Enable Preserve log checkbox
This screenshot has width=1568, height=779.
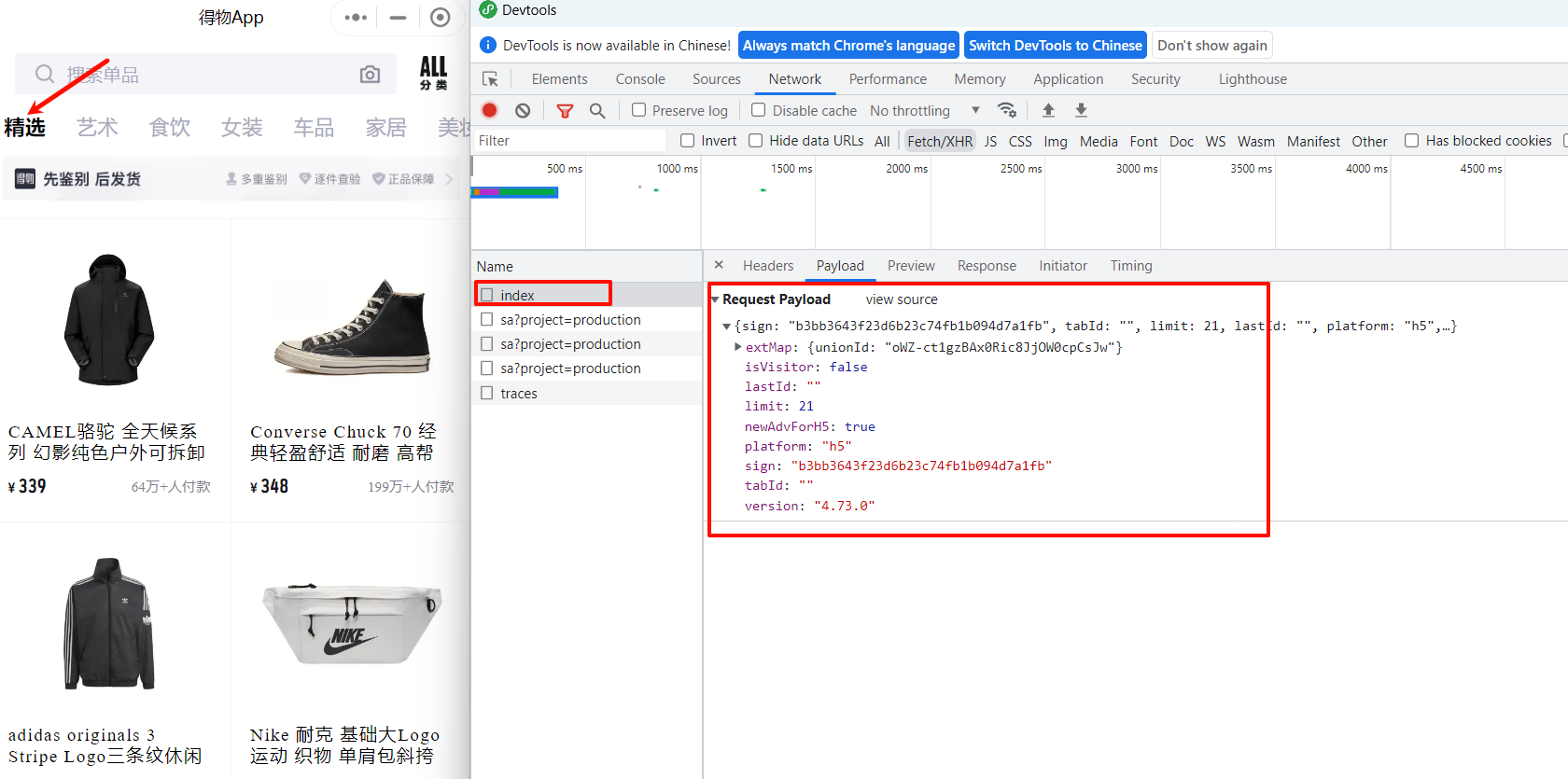click(639, 110)
